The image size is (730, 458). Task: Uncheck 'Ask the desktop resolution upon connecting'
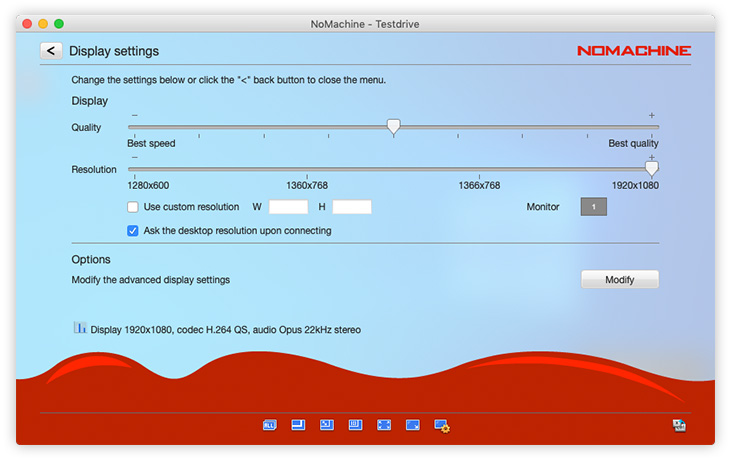click(x=133, y=231)
